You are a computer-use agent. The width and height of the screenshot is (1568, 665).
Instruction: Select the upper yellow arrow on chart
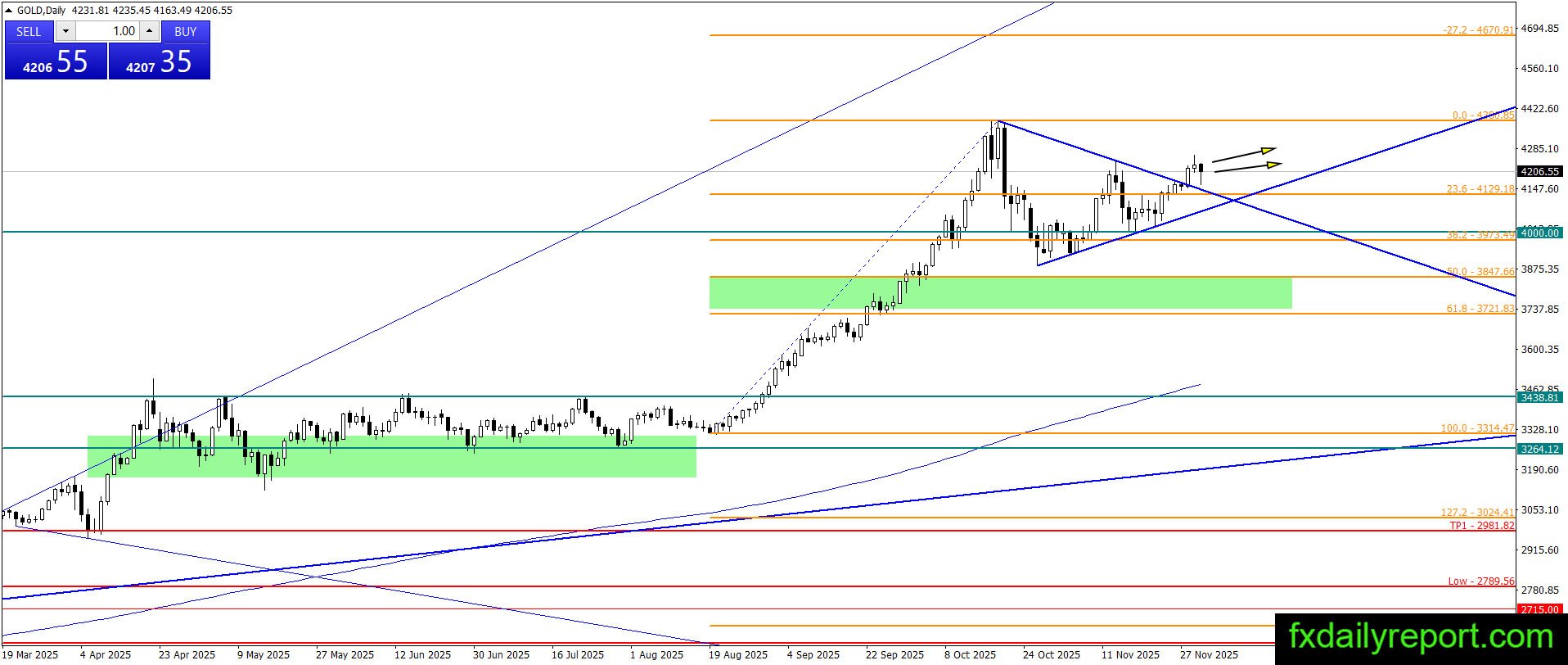1243,154
